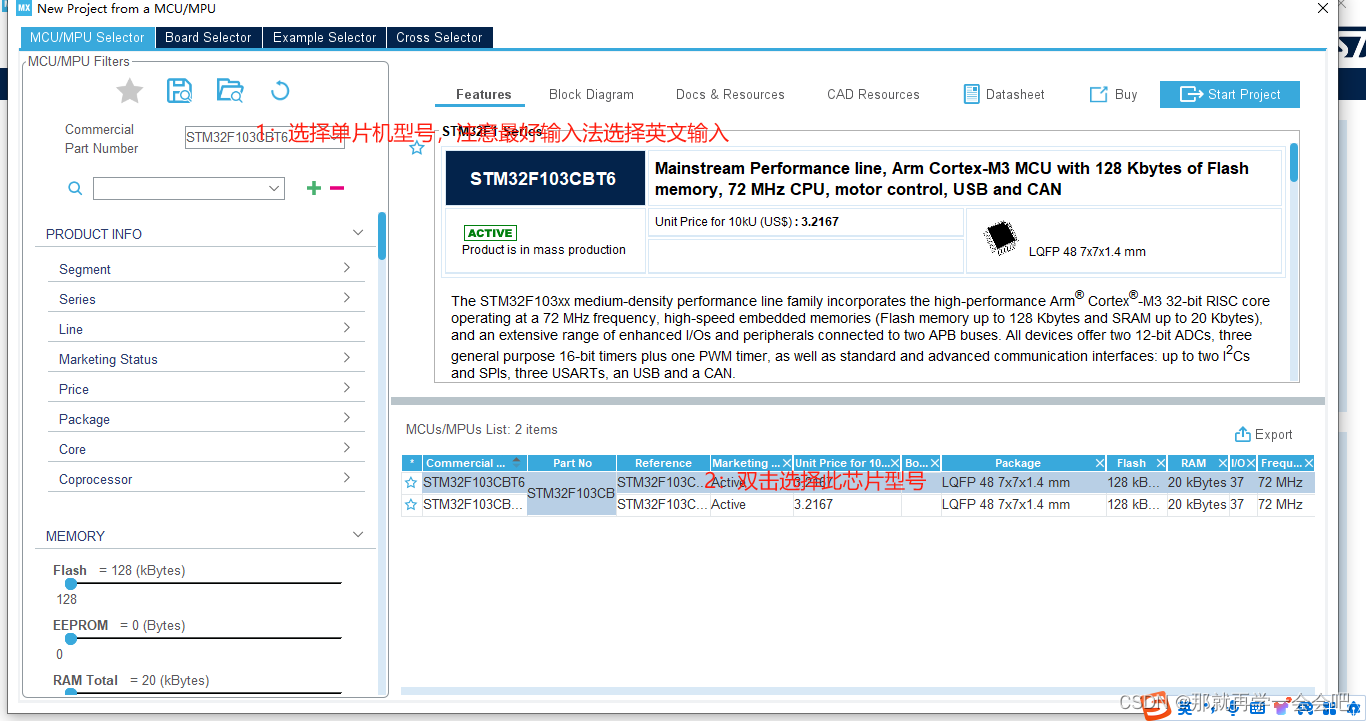Expand the Package filter

click(347, 418)
